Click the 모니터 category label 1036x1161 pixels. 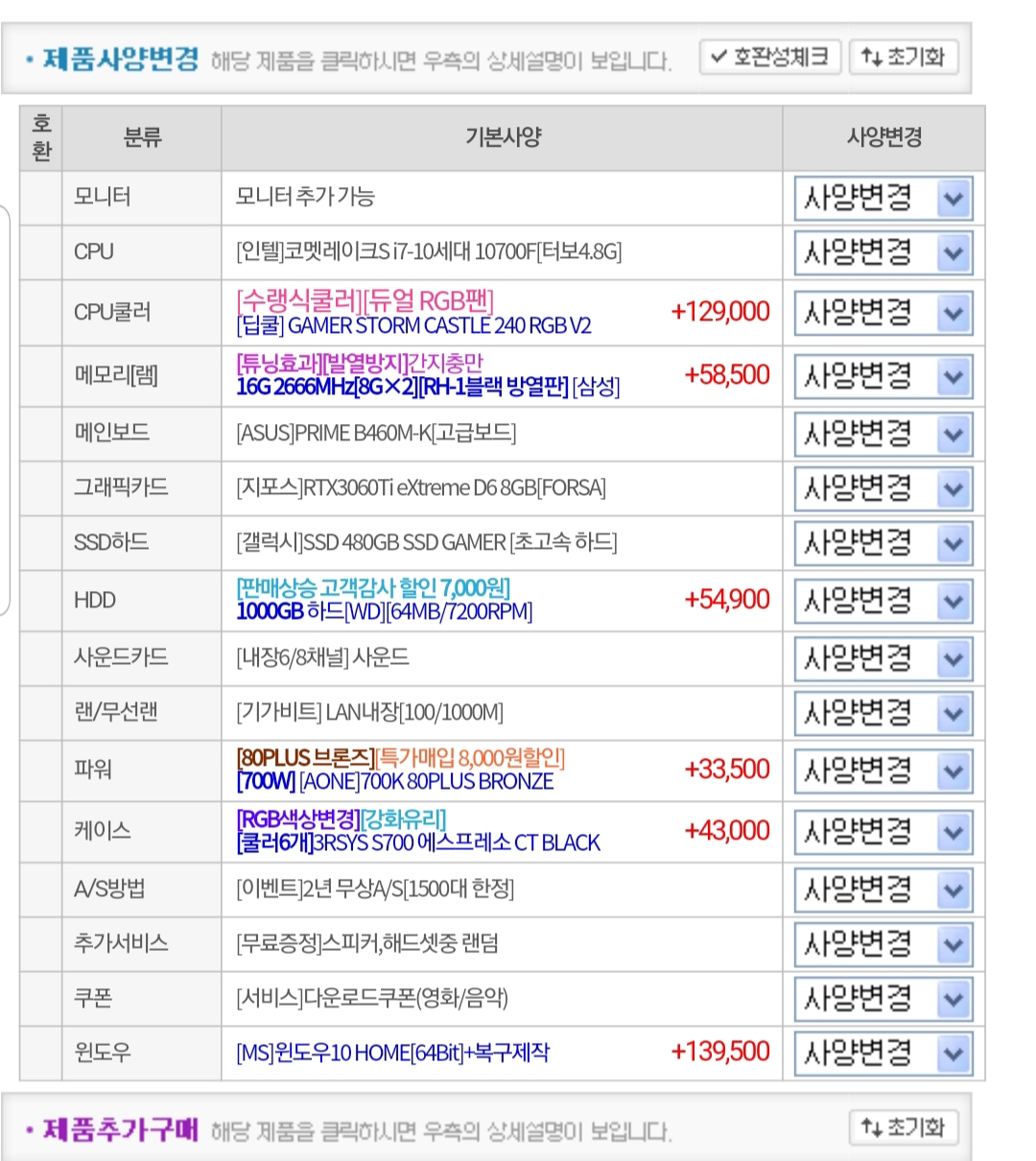coord(103,197)
